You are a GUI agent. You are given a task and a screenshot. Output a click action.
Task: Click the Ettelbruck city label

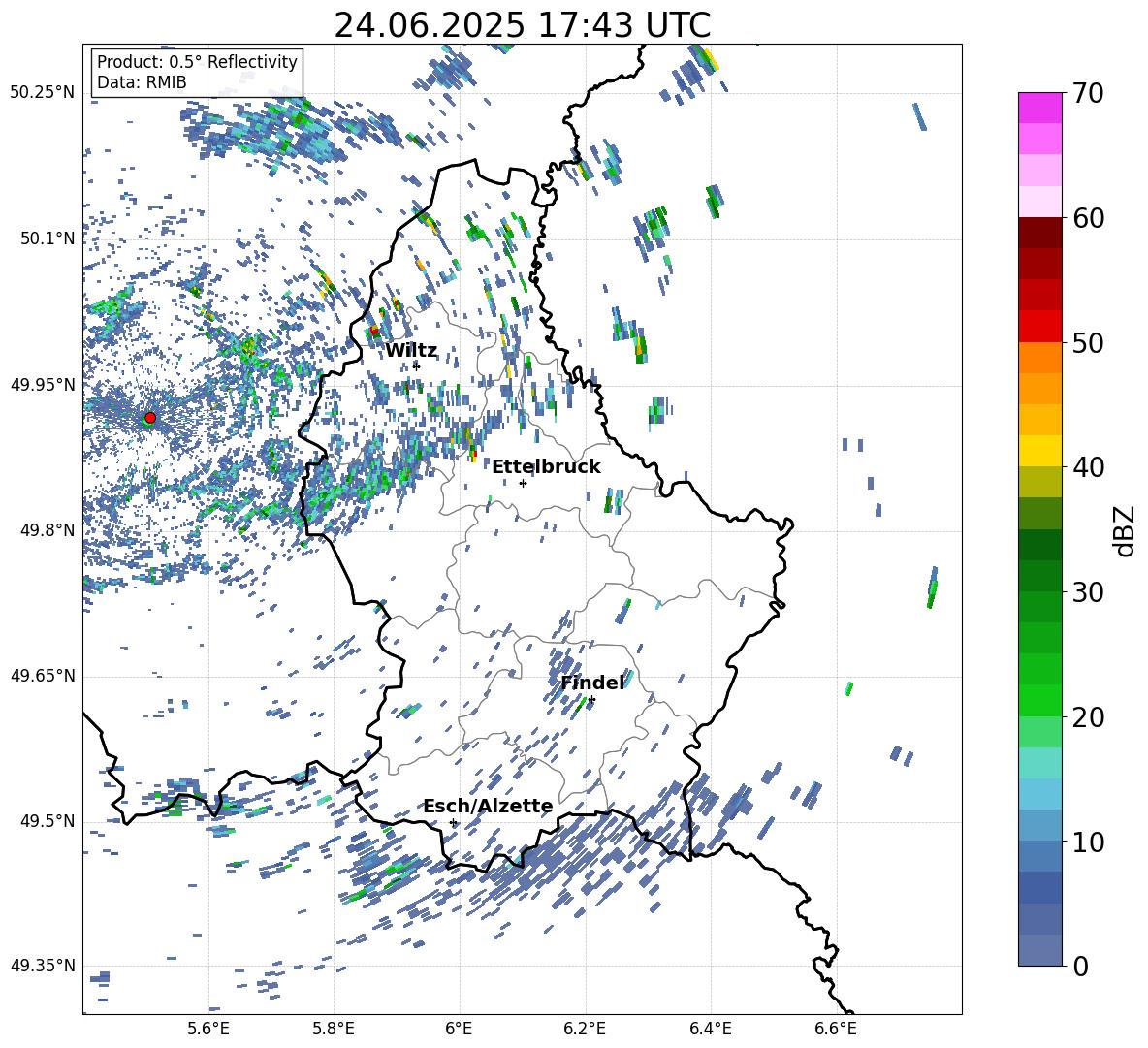coord(546,467)
